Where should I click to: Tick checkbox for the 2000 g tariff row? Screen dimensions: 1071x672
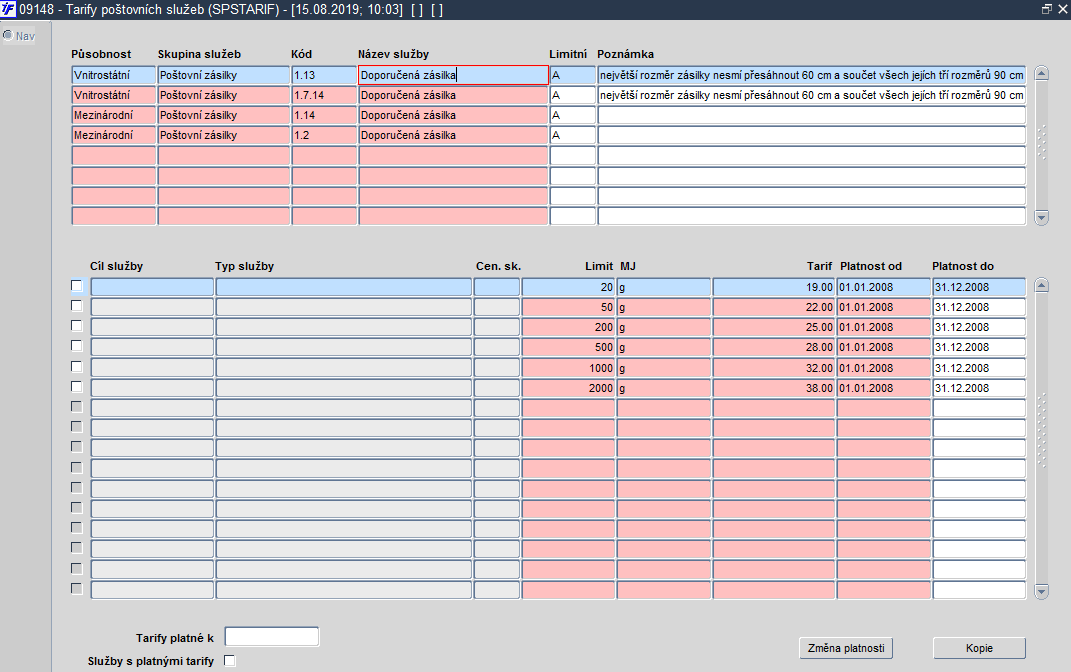coord(76,387)
